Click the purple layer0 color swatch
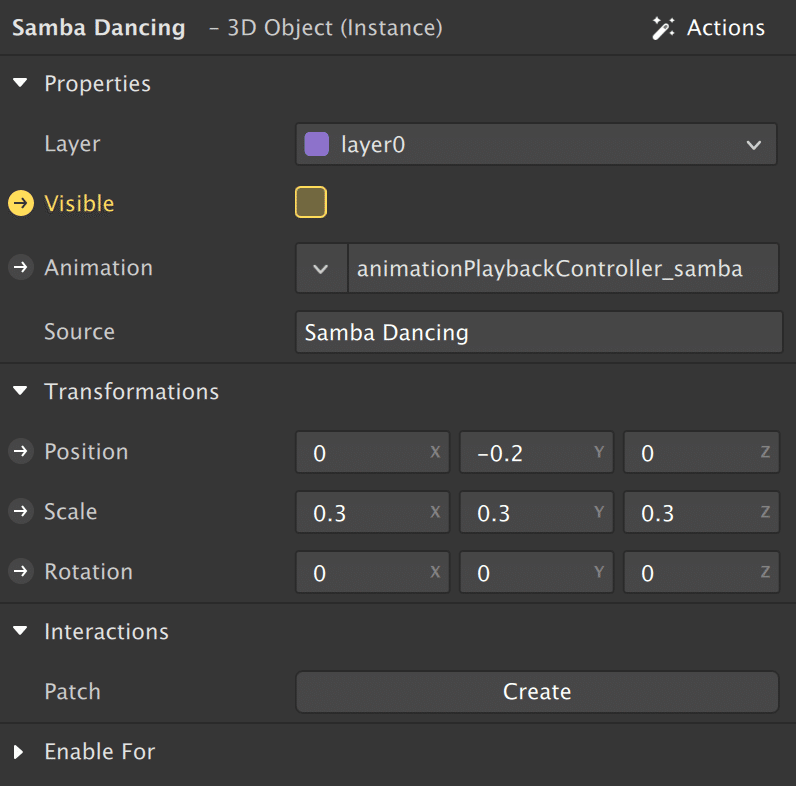The height and width of the screenshot is (786, 796). point(316,144)
